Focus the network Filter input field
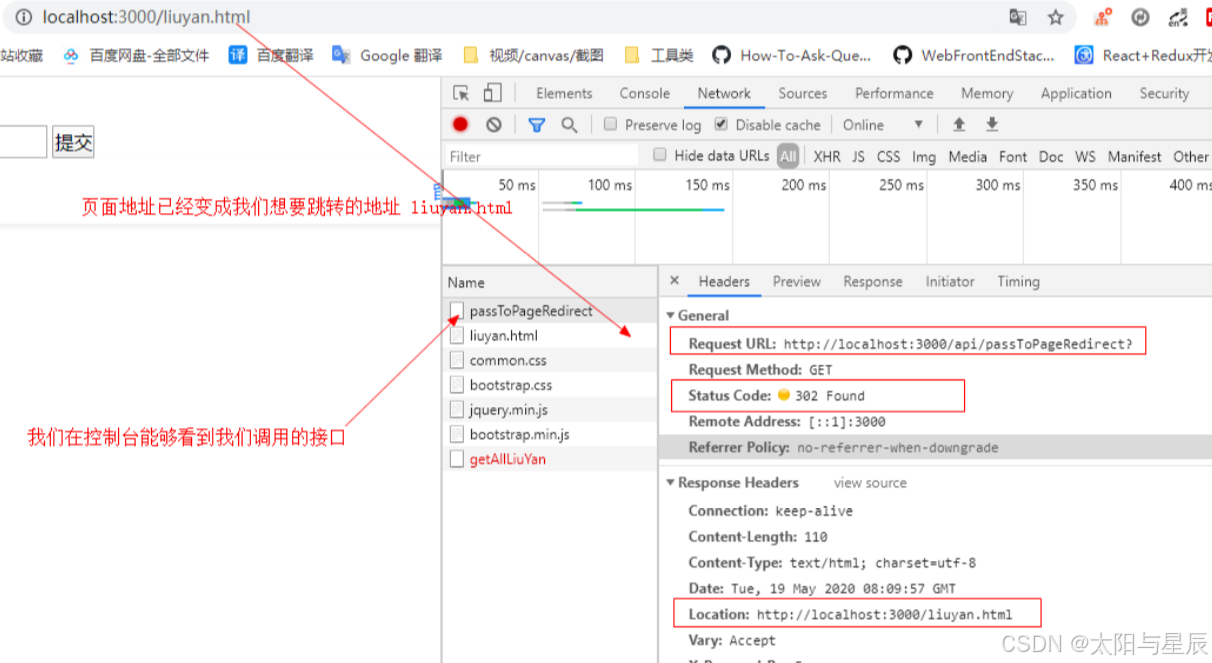Viewport: 1212px width, 663px height. (x=541, y=156)
